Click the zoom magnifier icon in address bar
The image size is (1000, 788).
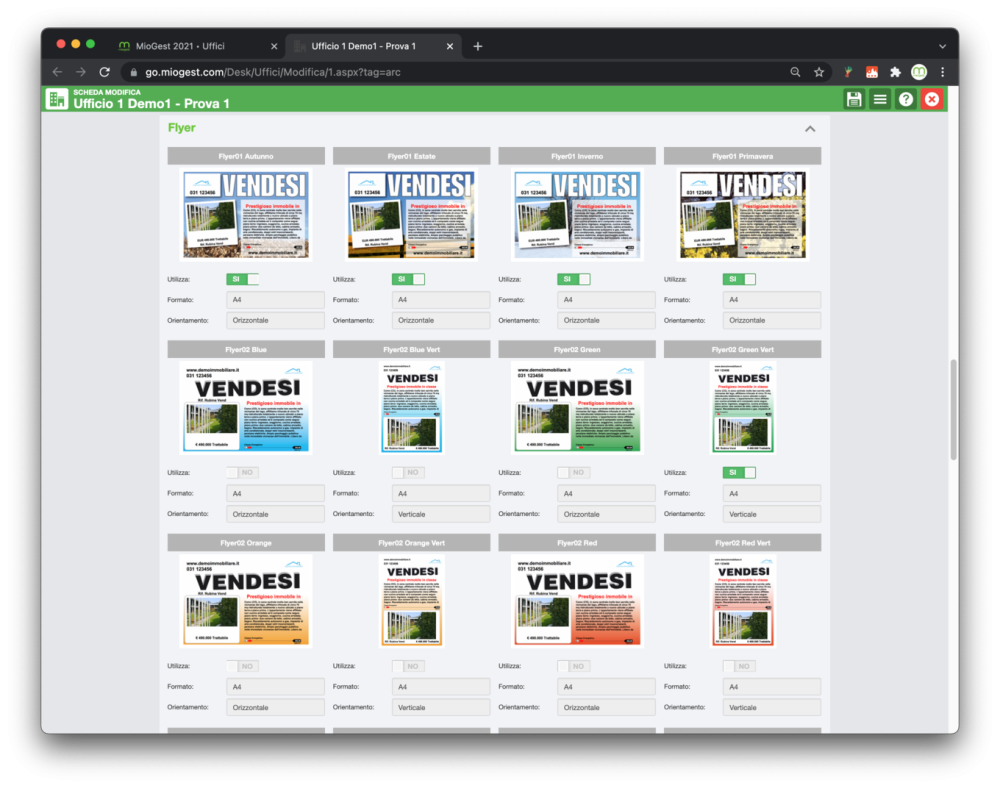tap(795, 72)
